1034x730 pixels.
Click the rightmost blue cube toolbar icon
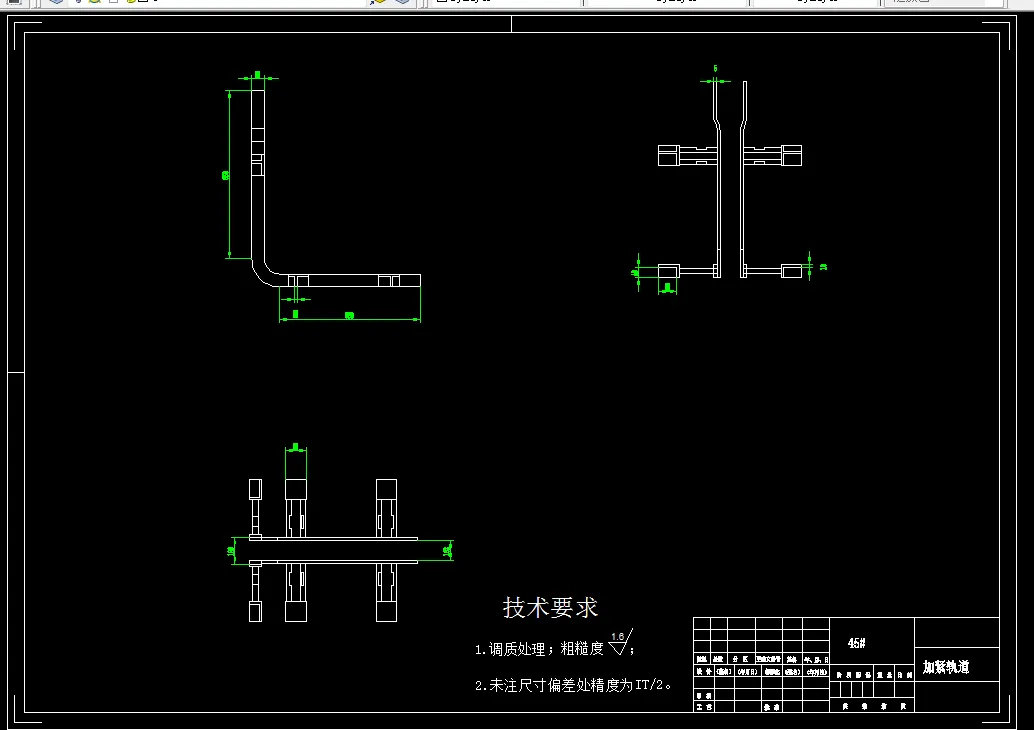(x=402, y=3)
